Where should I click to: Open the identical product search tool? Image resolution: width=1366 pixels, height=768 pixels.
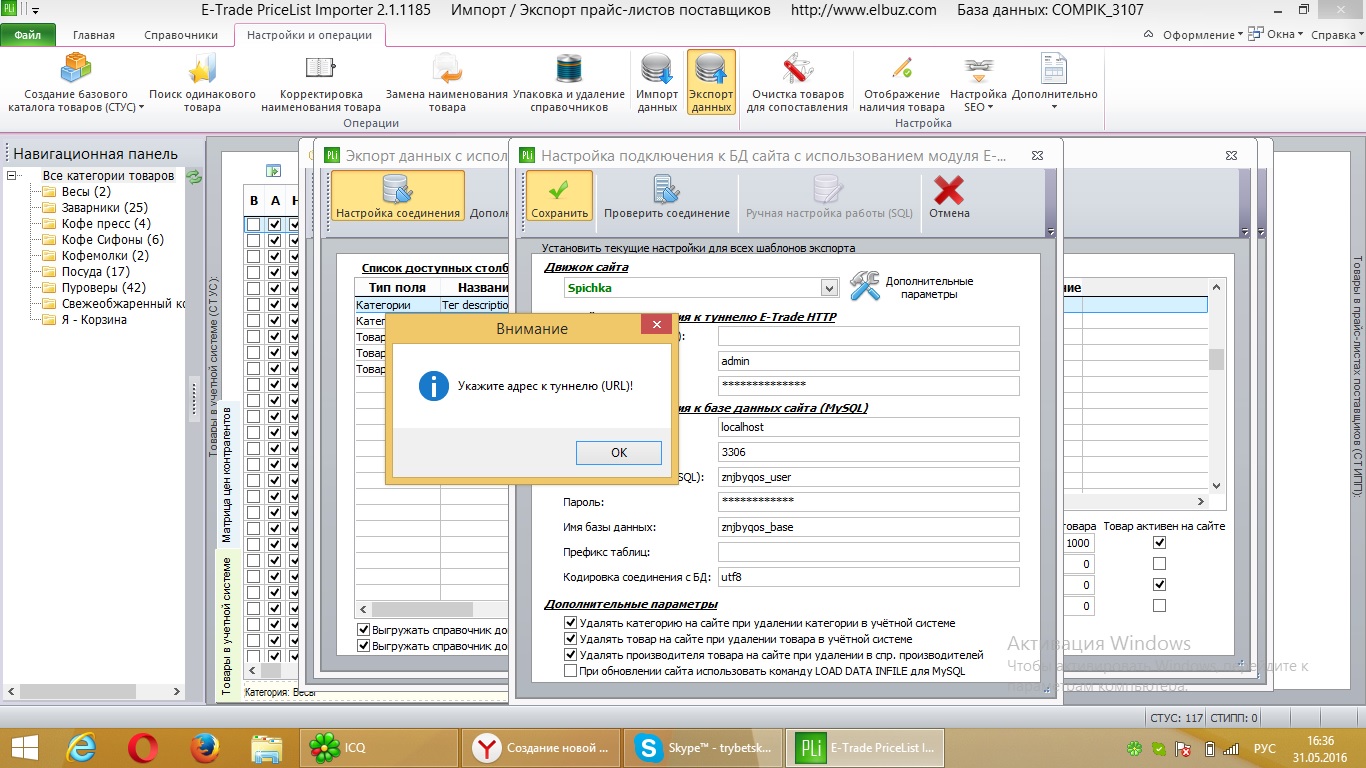[202, 68]
